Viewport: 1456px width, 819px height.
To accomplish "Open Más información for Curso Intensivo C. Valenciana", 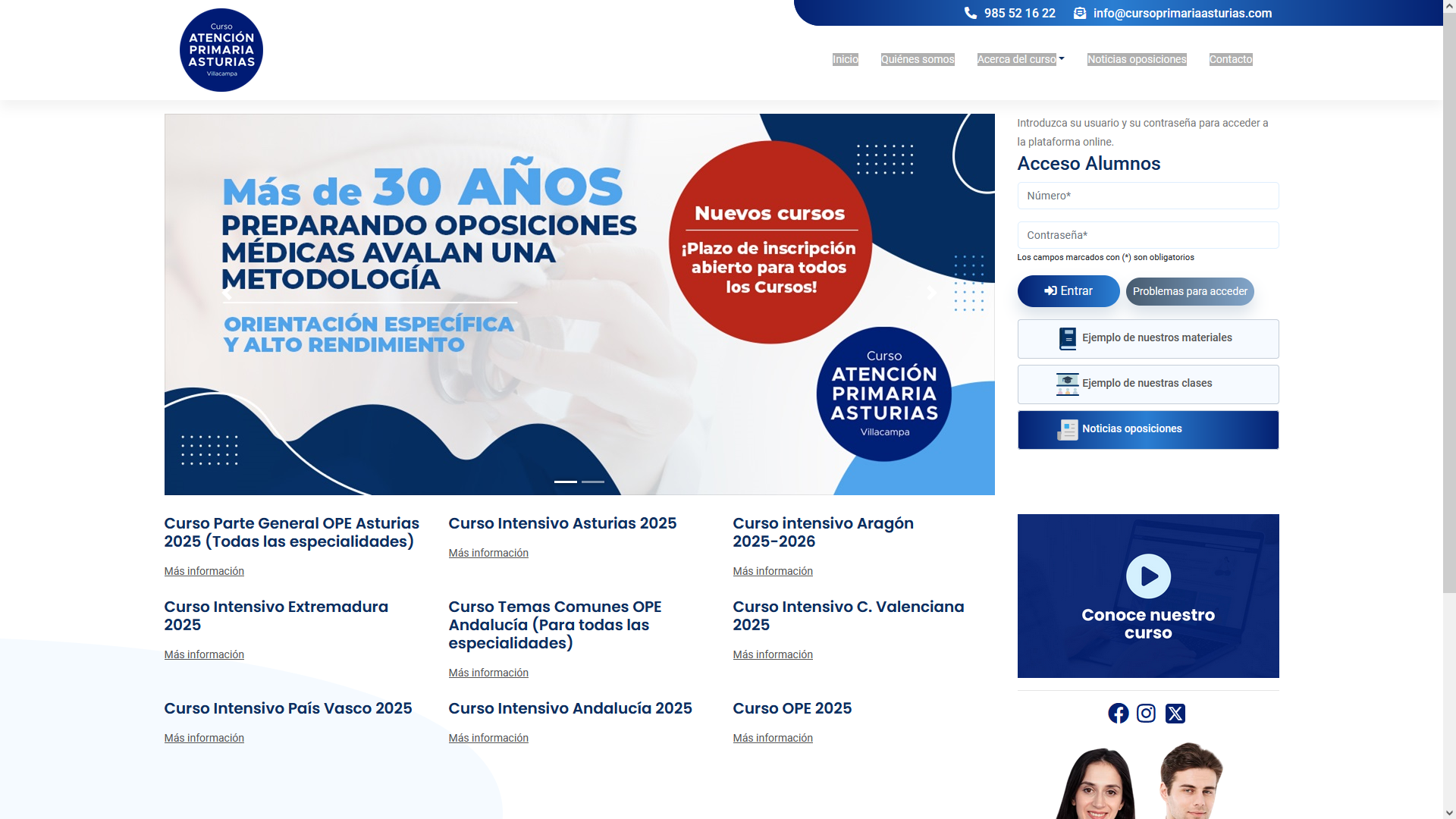I will coord(773,654).
